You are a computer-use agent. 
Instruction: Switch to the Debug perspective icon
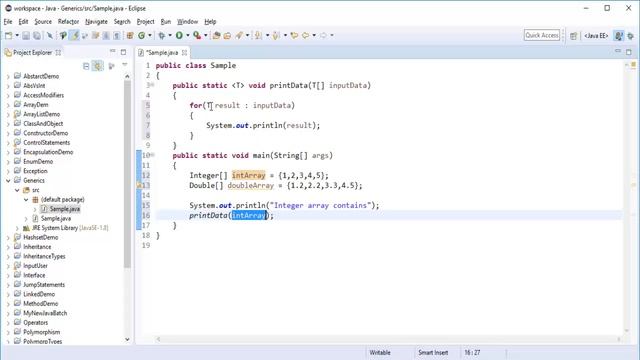631,36
